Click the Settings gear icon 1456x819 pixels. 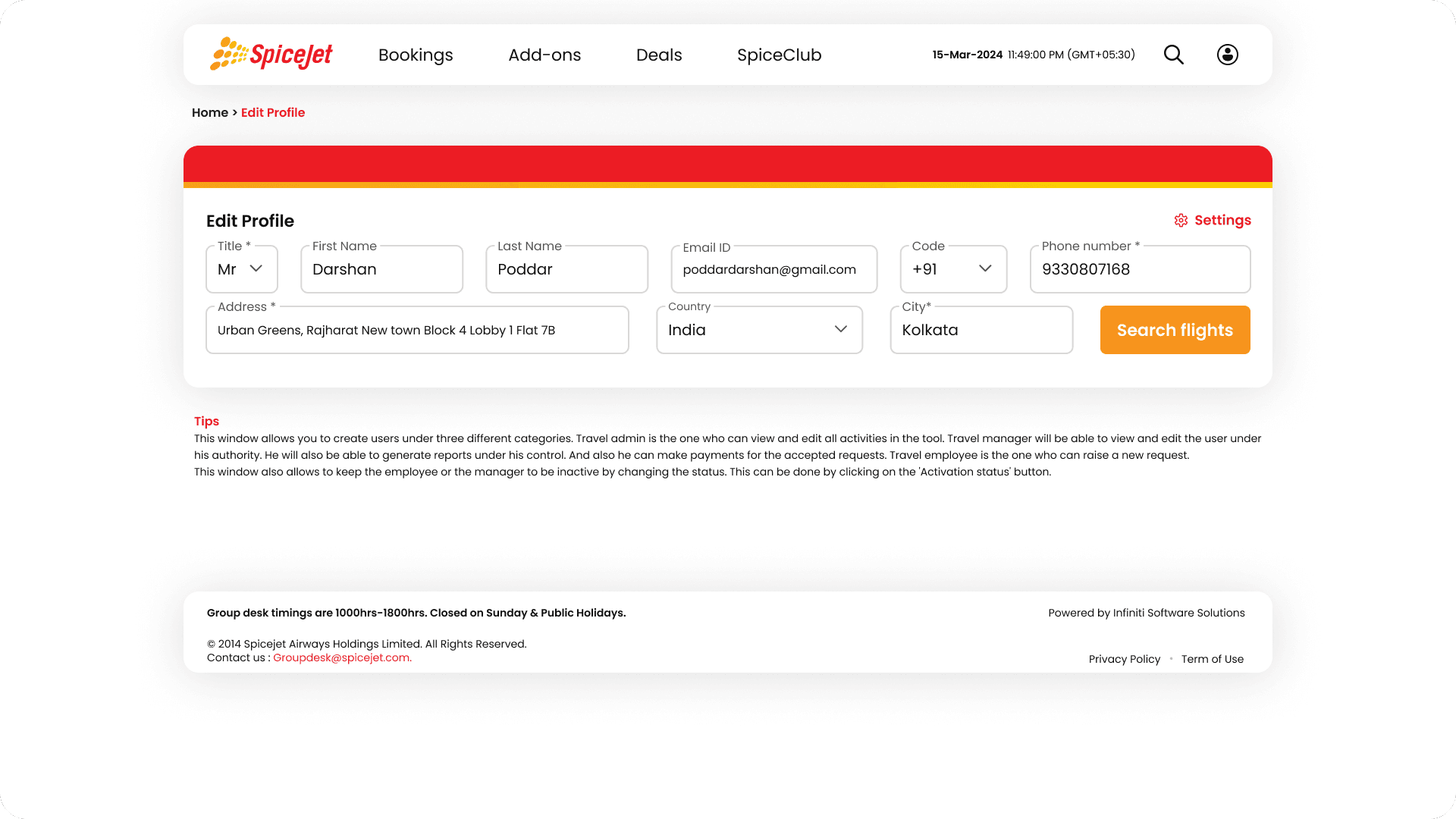1181,221
